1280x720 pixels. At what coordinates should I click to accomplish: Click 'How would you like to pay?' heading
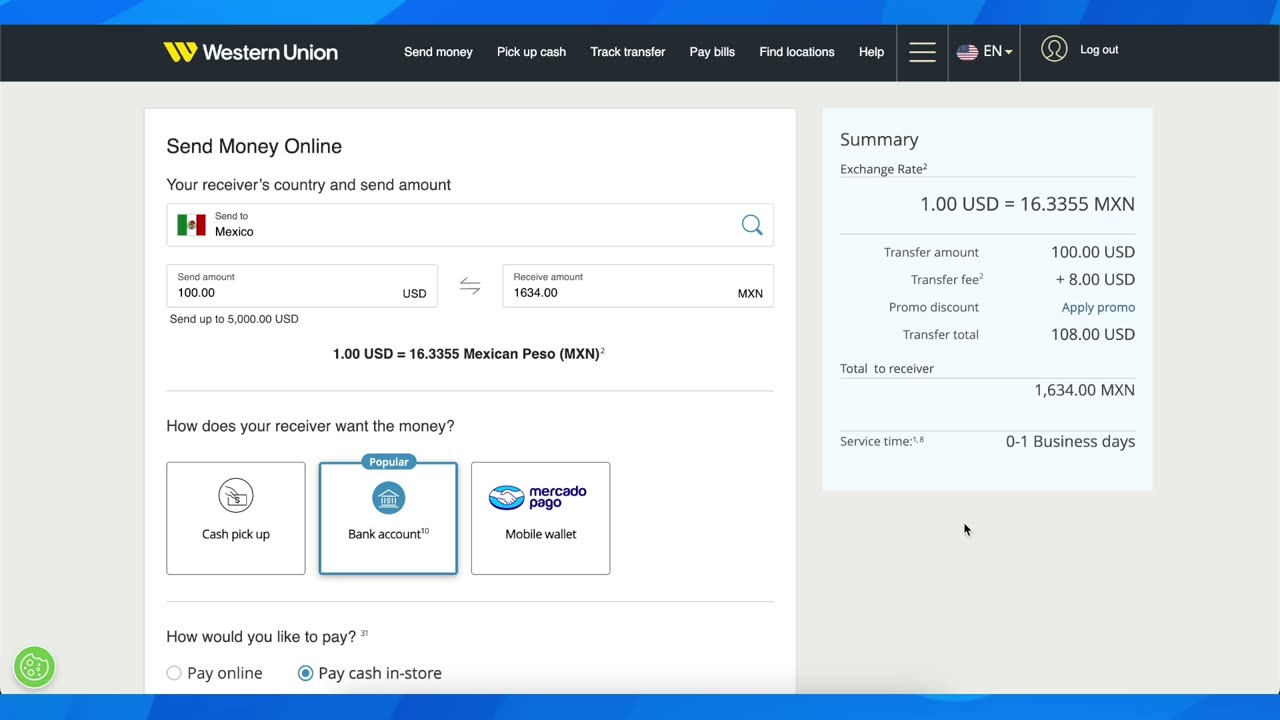coord(261,636)
